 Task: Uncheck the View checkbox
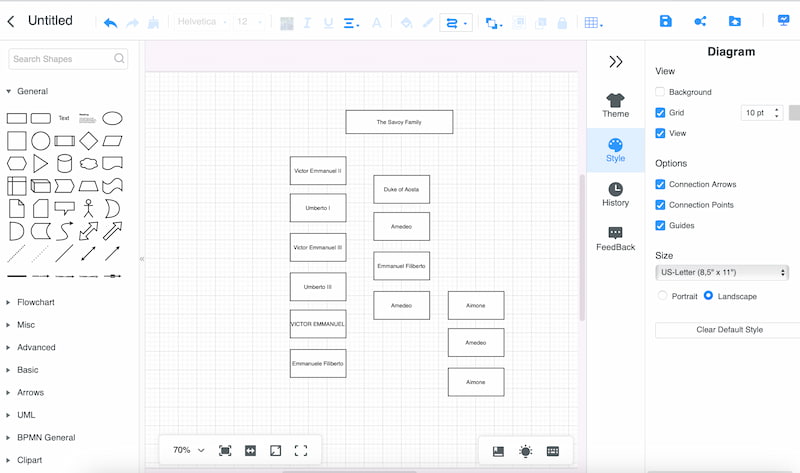point(660,133)
